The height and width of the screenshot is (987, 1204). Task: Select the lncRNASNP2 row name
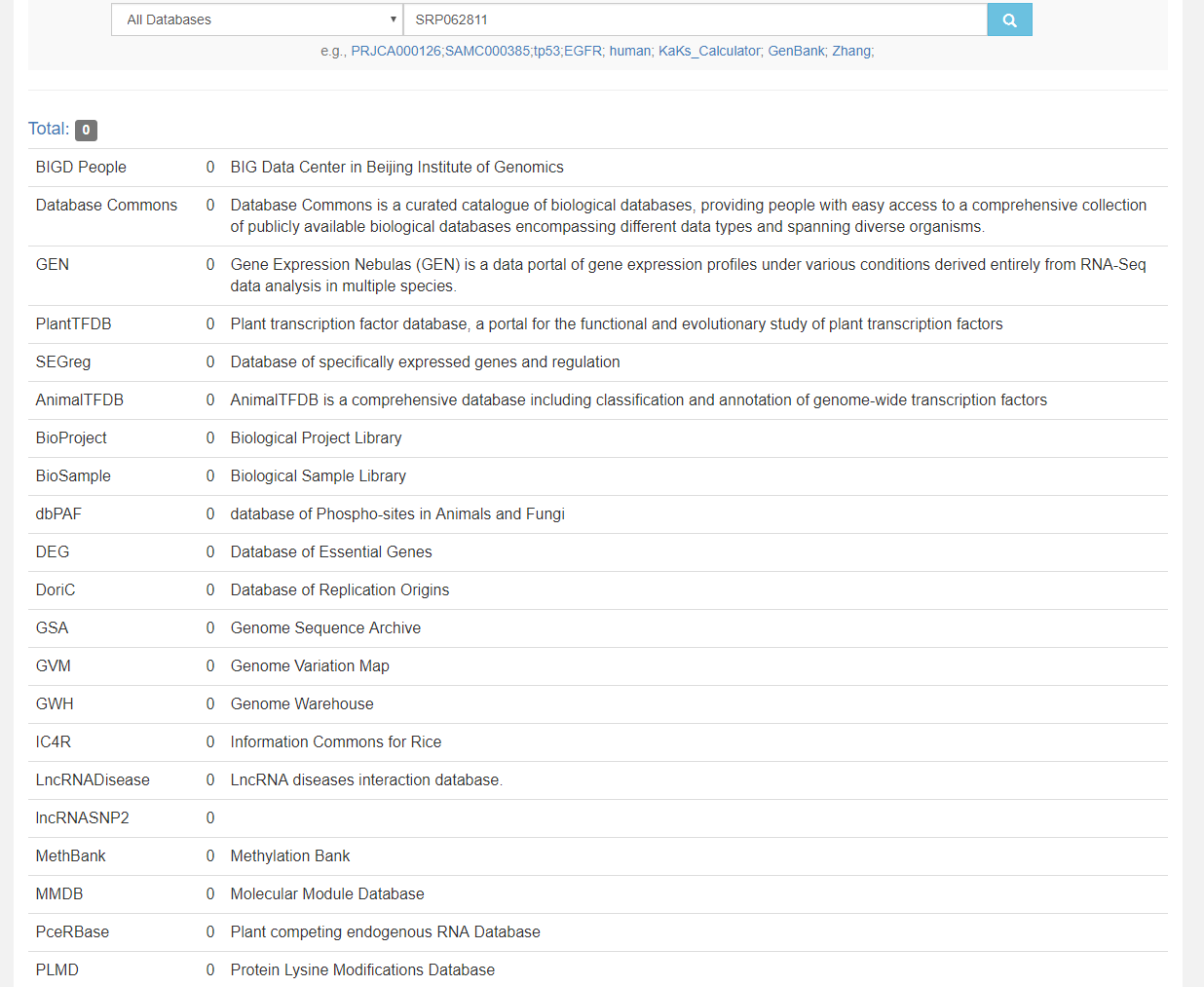click(83, 818)
